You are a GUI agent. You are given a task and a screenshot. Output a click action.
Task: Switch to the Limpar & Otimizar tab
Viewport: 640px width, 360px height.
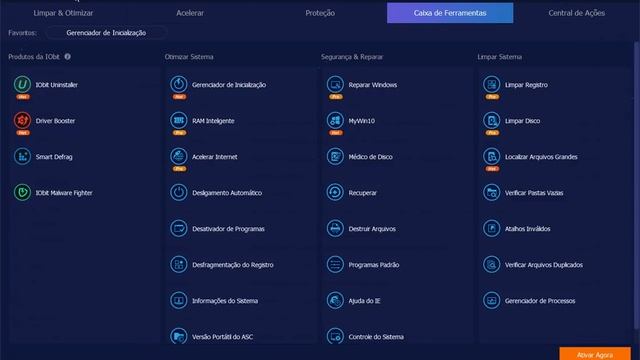pos(63,13)
